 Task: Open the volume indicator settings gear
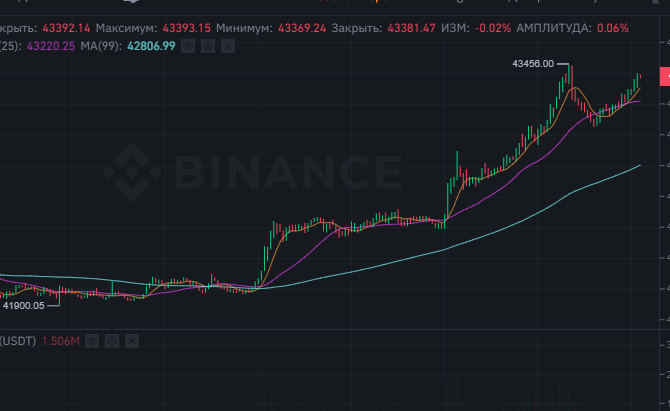point(110,341)
